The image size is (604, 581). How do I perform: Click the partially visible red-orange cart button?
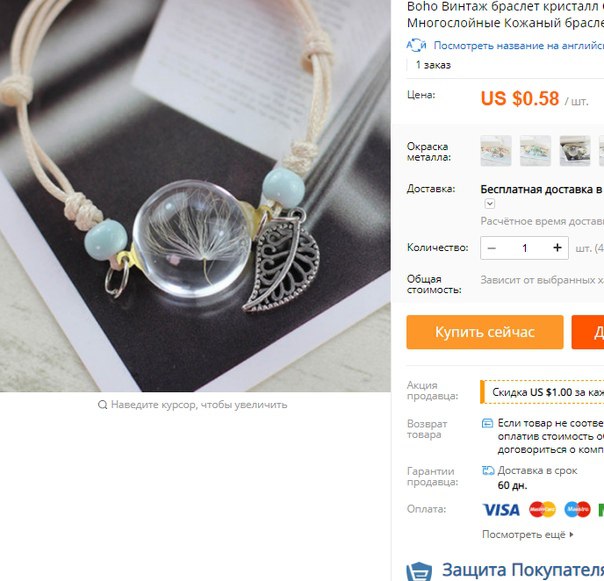coord(588,332)
